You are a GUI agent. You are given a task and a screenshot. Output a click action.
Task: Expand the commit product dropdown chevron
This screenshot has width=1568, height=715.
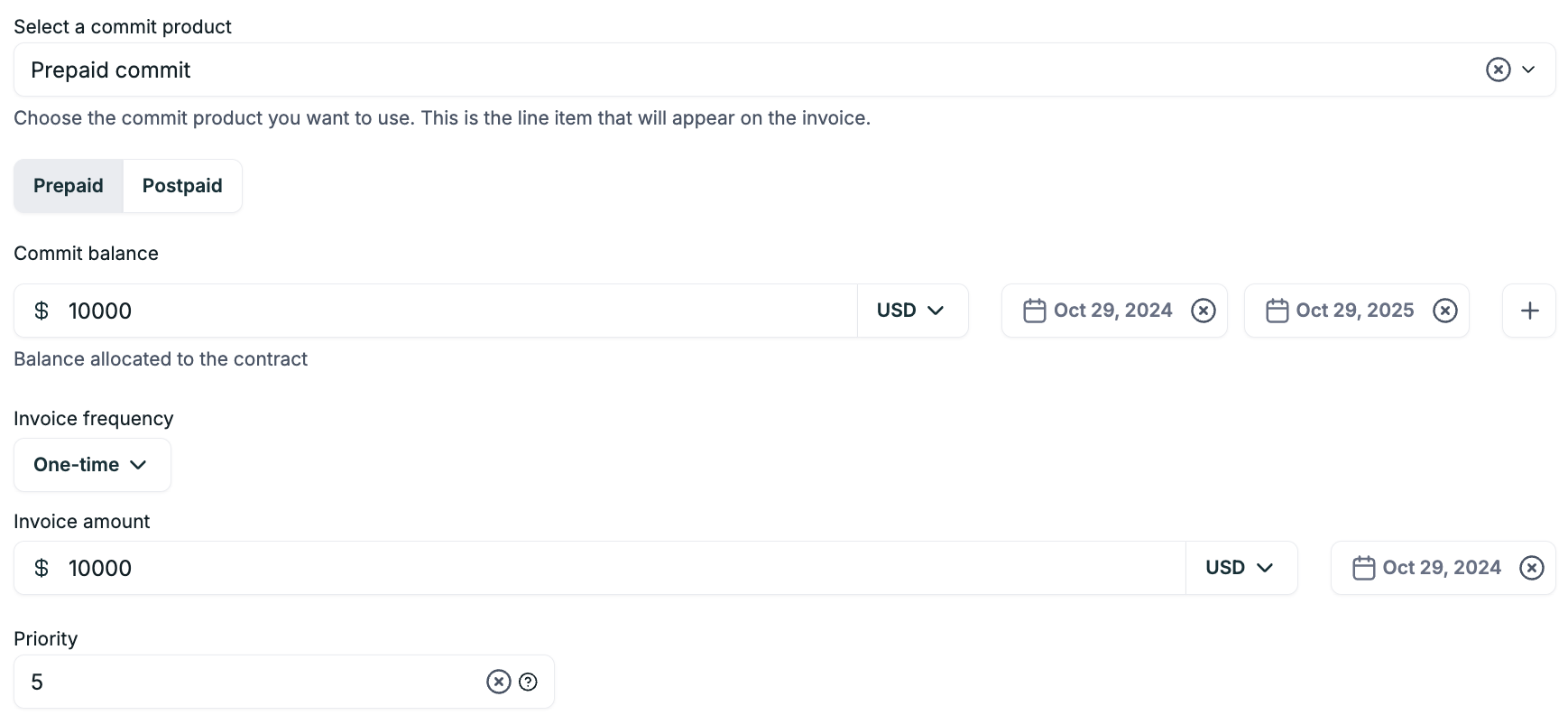tap(1528, 70)
